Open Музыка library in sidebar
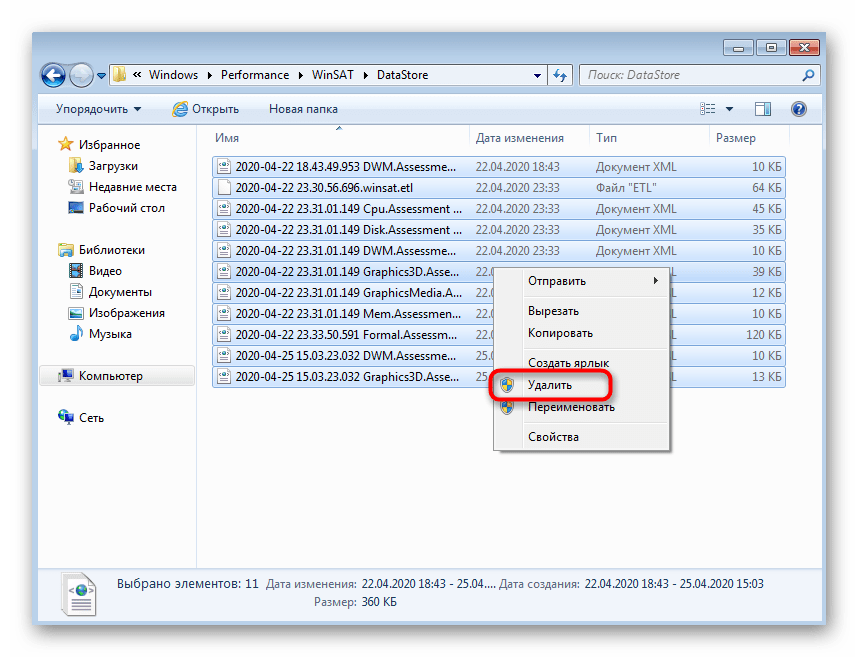This screenshot has width=858, height=657. [109, 334]
